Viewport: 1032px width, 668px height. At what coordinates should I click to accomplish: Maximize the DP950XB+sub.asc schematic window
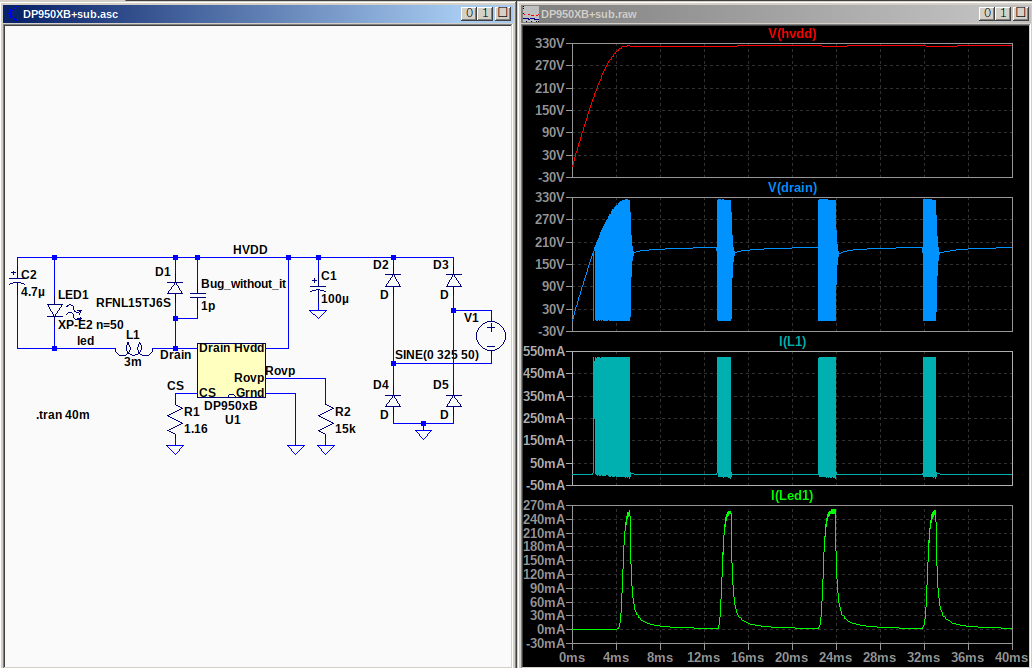click(484, 13)
